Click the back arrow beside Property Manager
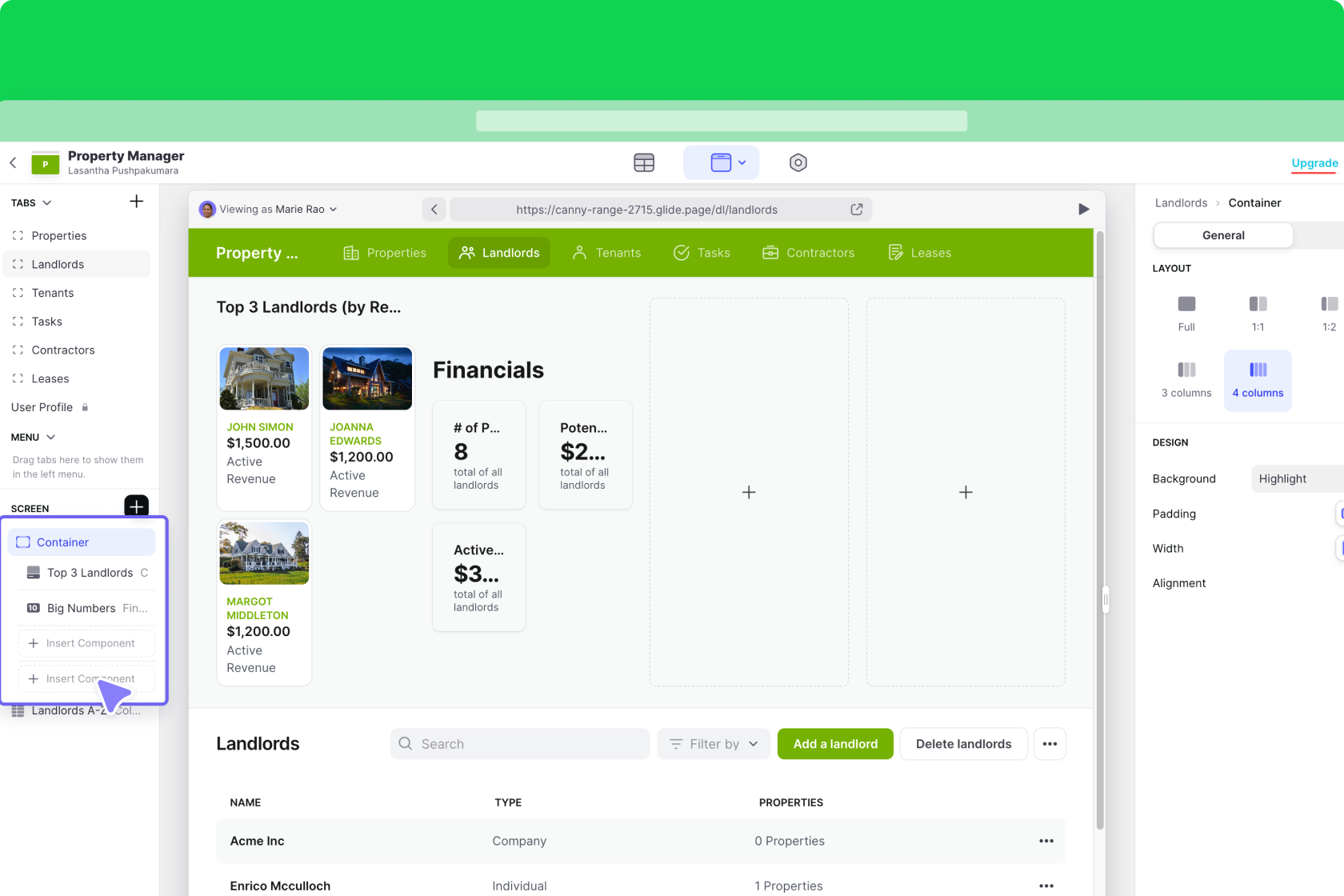Viewport: 1344px width, 896px height. [14, 163]
